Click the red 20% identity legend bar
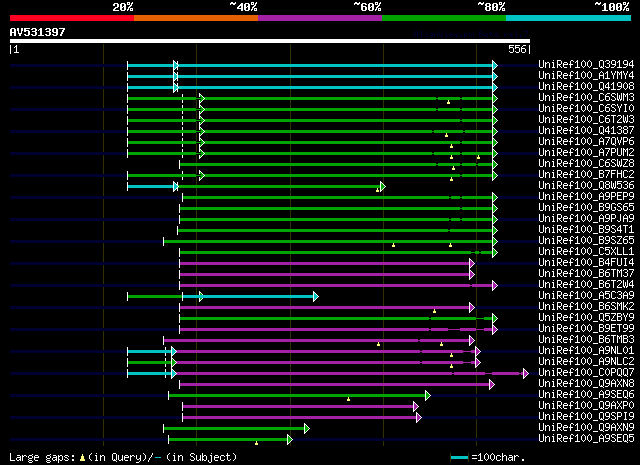Image resolution: width=640 pixels, height=465 pixels. point(72,18)
